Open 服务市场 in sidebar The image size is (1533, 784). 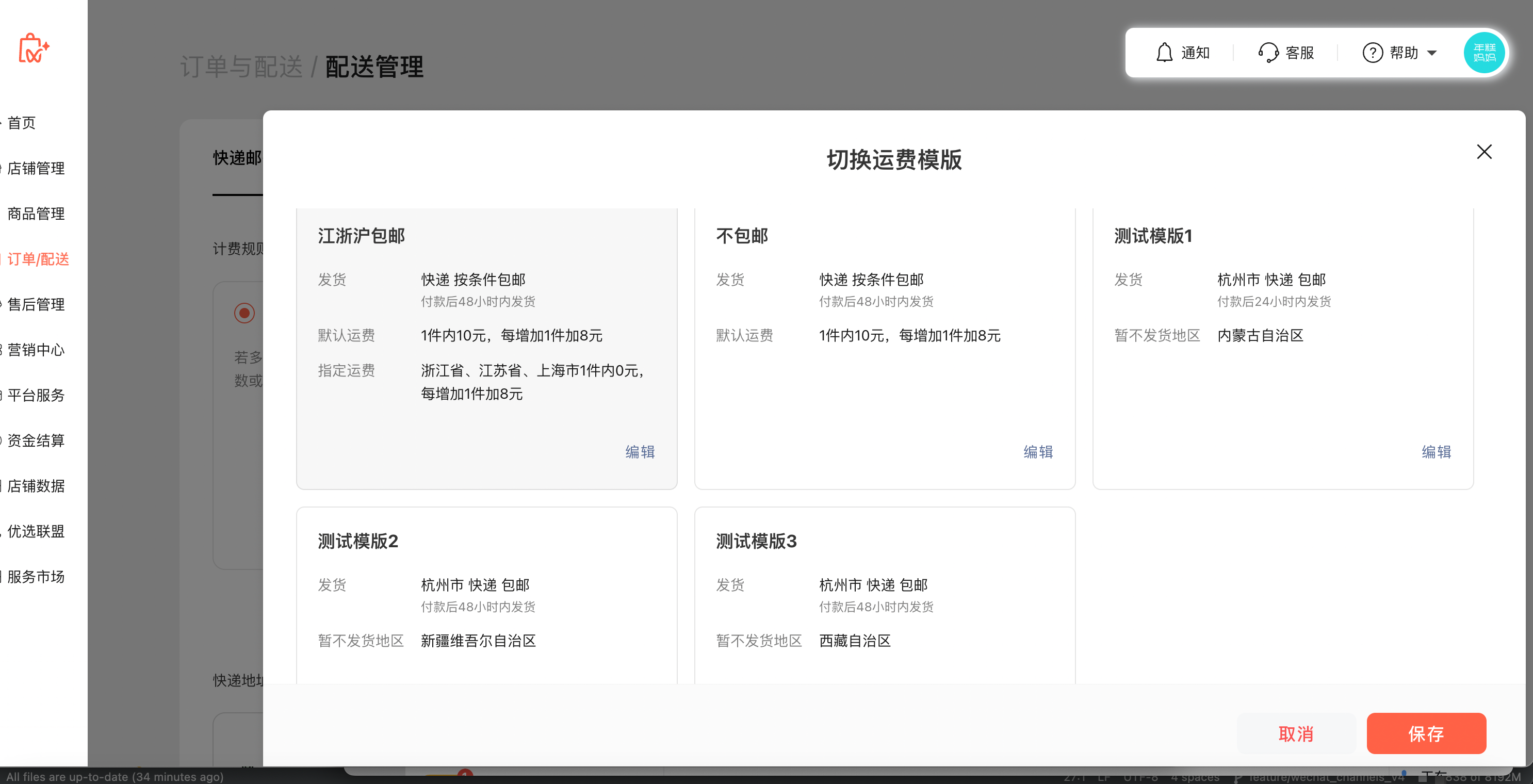(x=36, y=577)
